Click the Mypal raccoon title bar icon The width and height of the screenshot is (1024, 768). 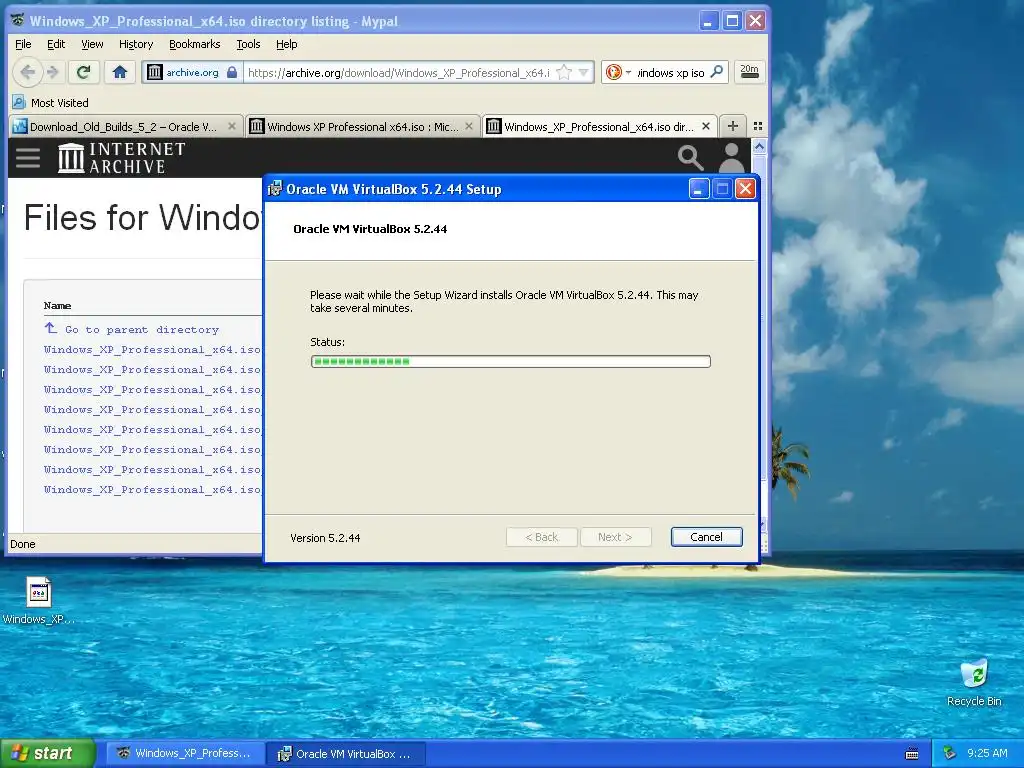point(18,20)
